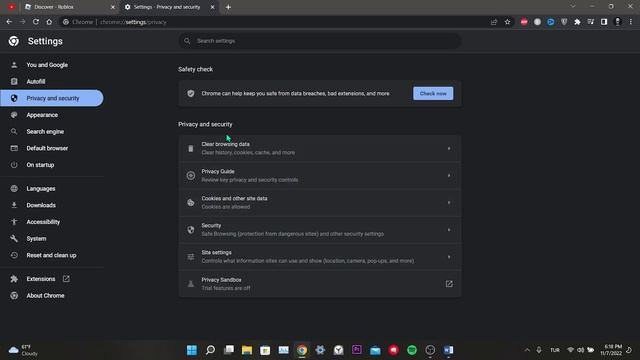Screen dimensions: 640x360
Task: Open the weather widget showing Cloudy
Action: click(23, 350)
